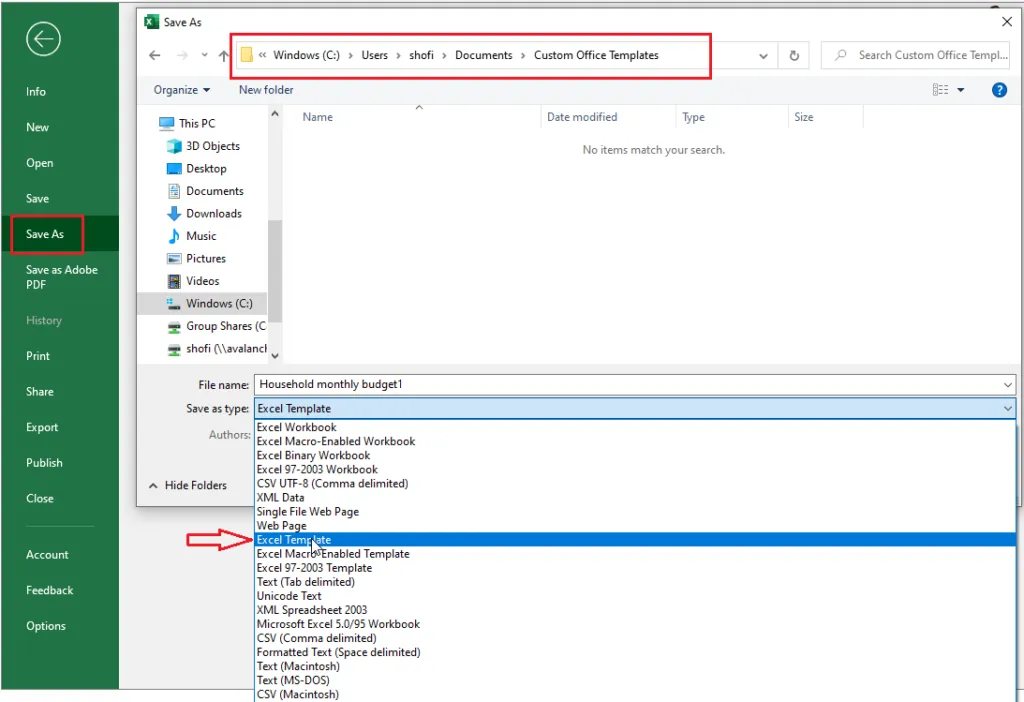The width and height of the screenshot is (1024, 702).
Task: Select Excel 97-2003 Template type
Action: (x=635, y=568)
